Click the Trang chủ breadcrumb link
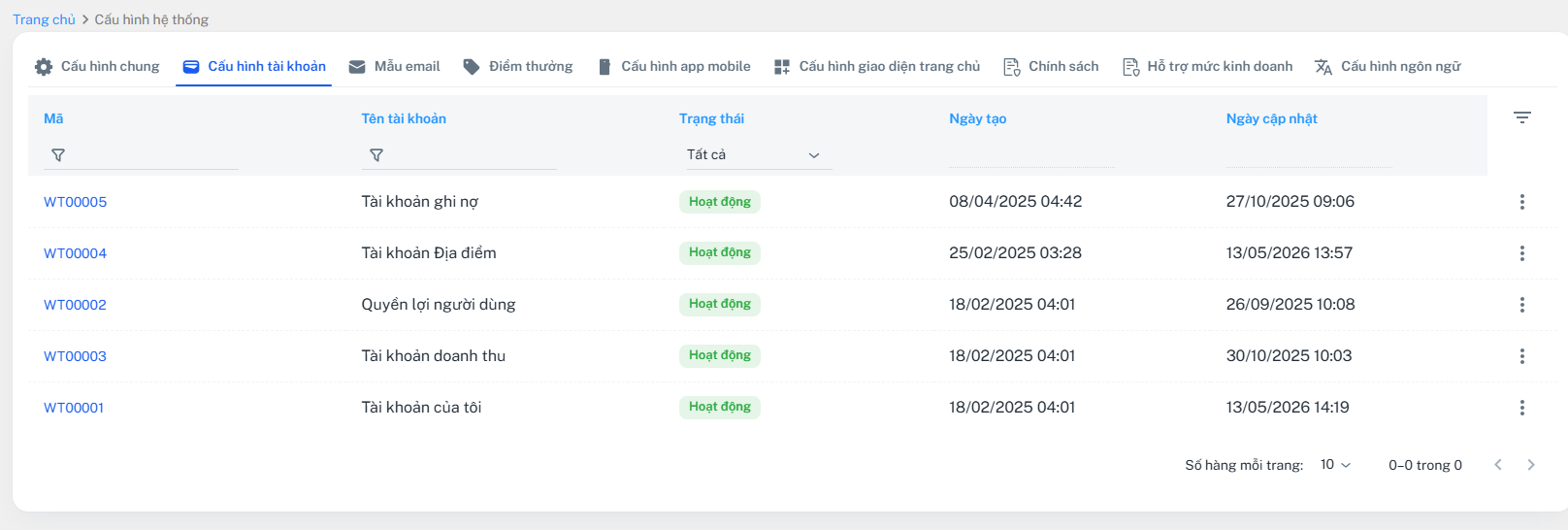This screenshot has width=1568, height=530. (44, 19)
